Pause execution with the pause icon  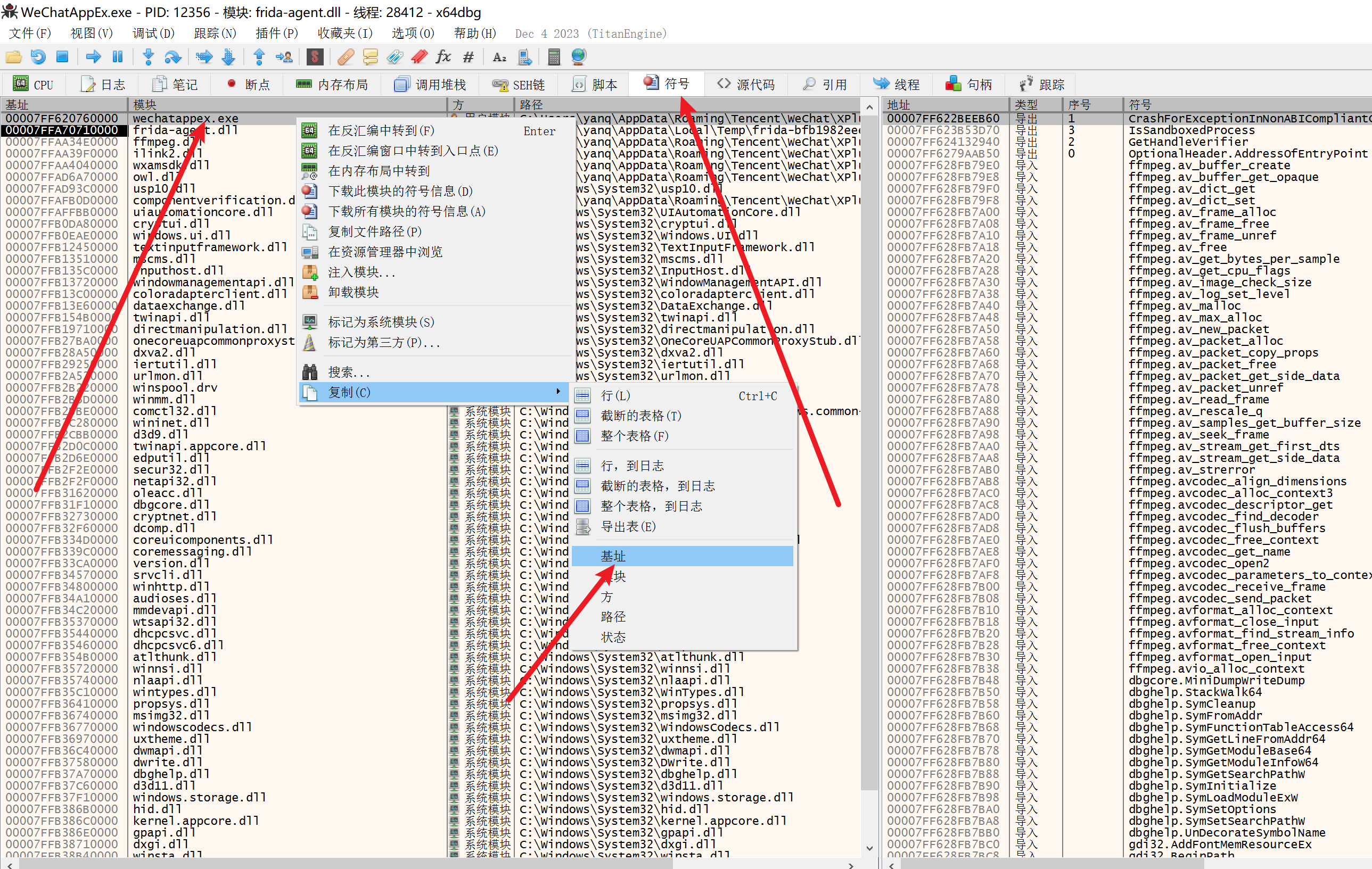(117, 56)
